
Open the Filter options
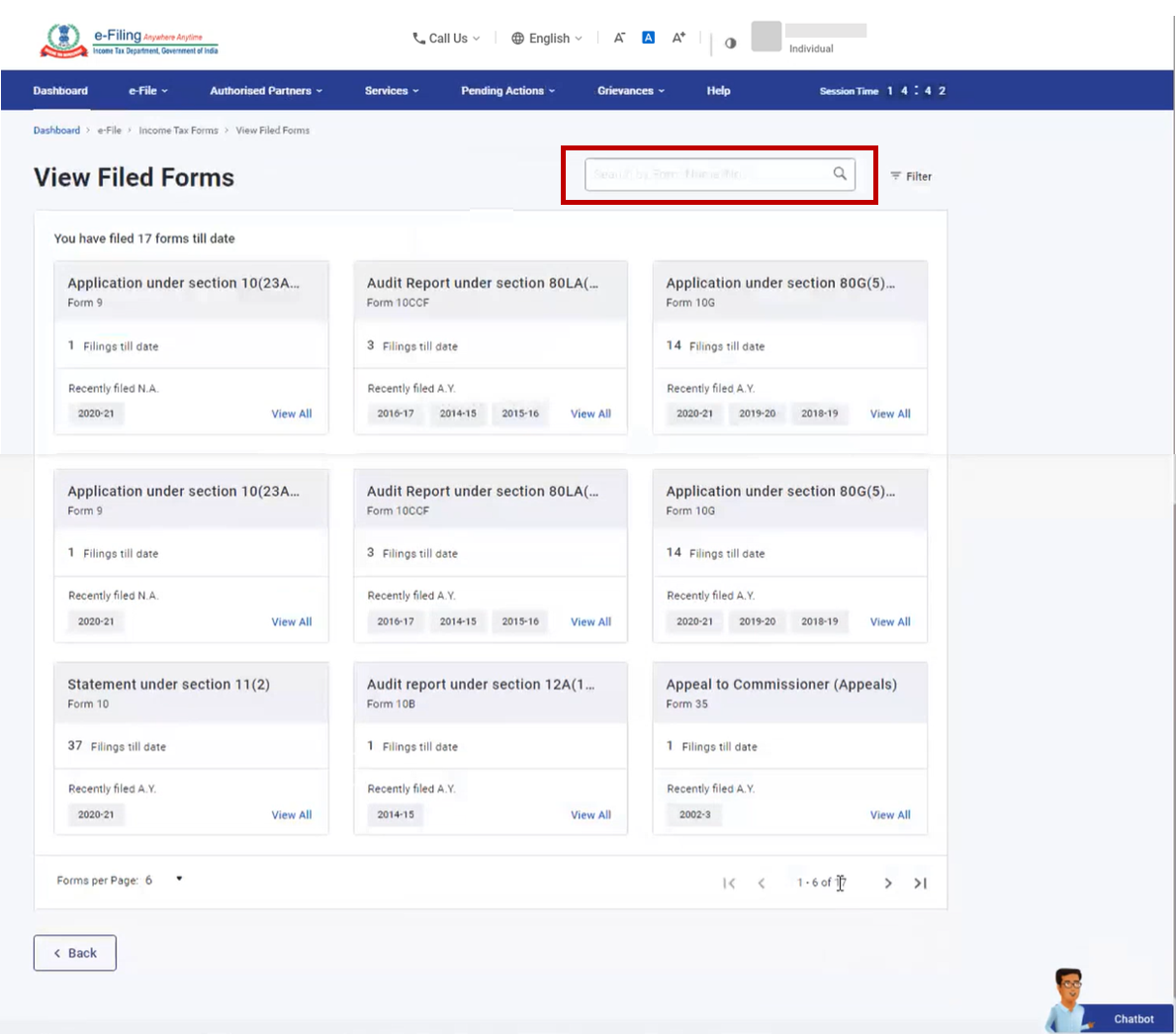910,176
